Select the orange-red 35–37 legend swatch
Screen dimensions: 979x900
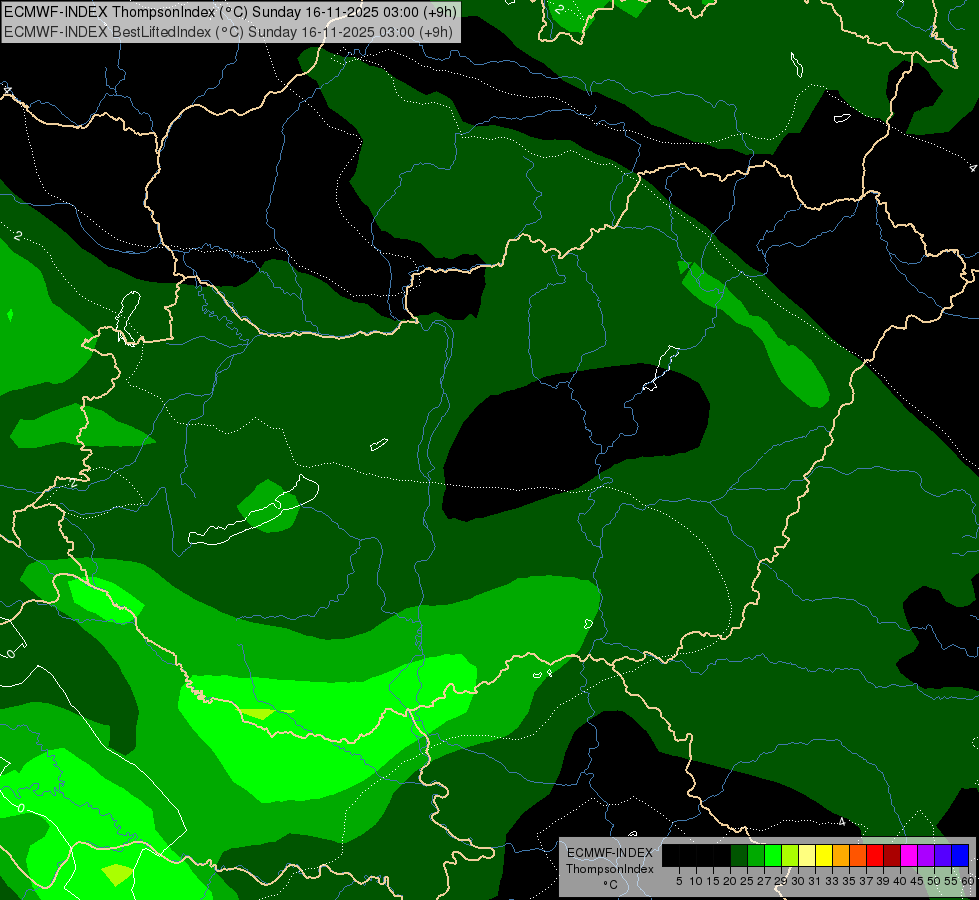pos(858,856)
